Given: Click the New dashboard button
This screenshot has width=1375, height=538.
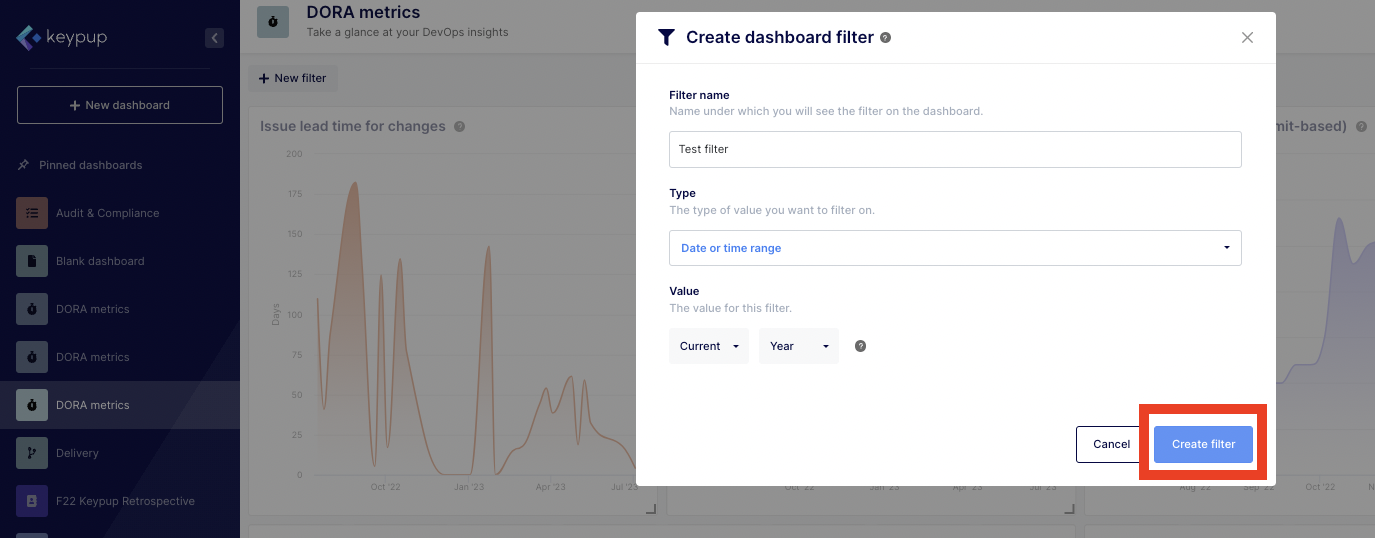Looking at the screenshot, I should pos(120,105).
